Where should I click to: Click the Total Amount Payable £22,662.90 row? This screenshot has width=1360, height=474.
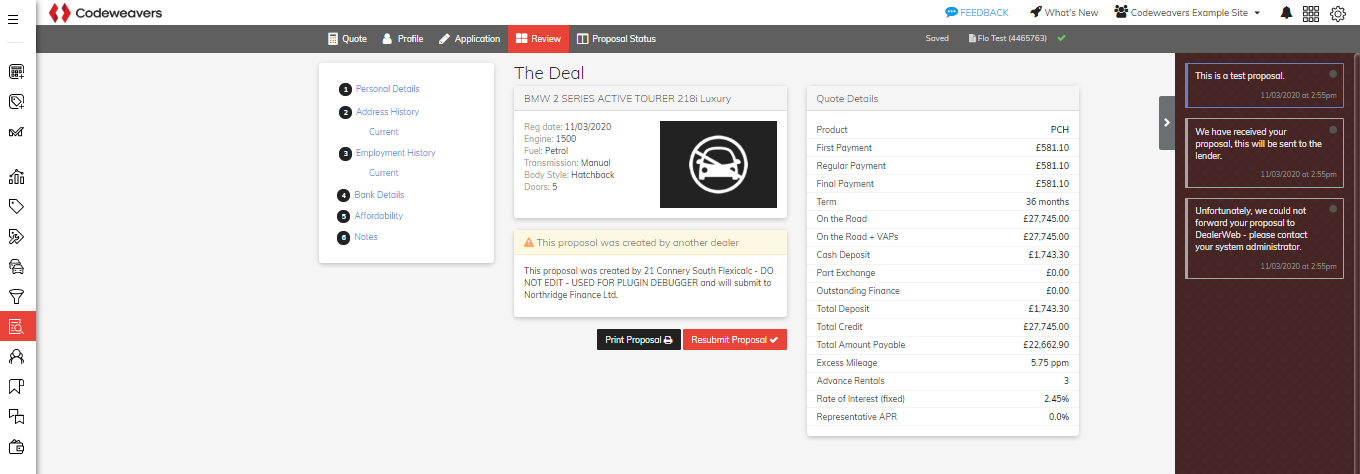point(943,345)
